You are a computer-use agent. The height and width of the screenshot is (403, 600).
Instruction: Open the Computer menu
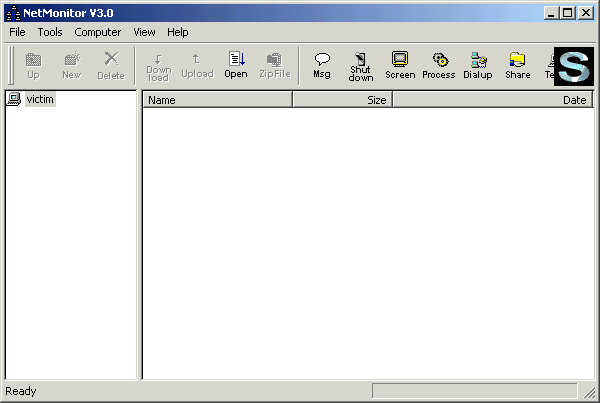pos(98,32)
